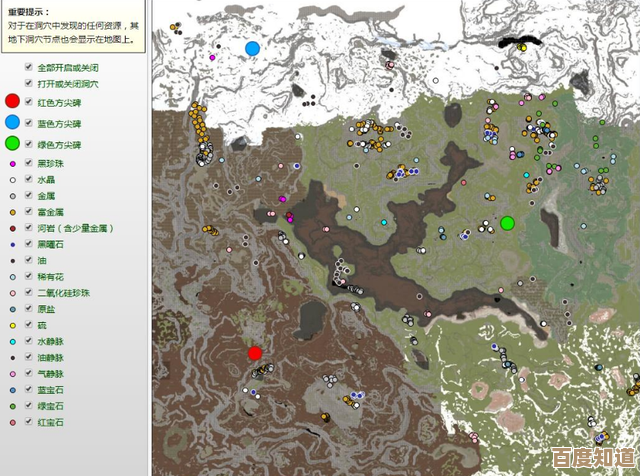Click the magenta 黑珍珠 legend dot
This screenshot has width=640, height=476.
coord(12,163)
